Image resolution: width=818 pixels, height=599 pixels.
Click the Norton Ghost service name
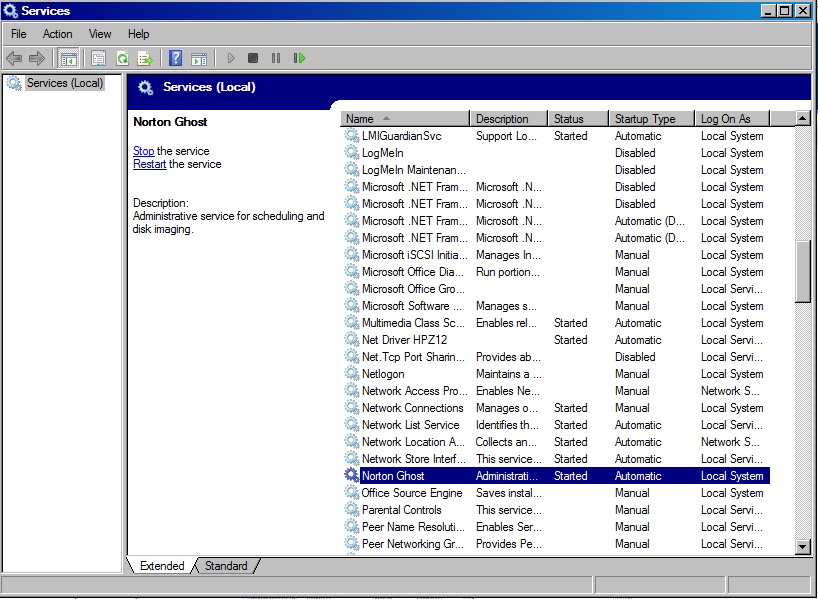click(x=393, y=475)
